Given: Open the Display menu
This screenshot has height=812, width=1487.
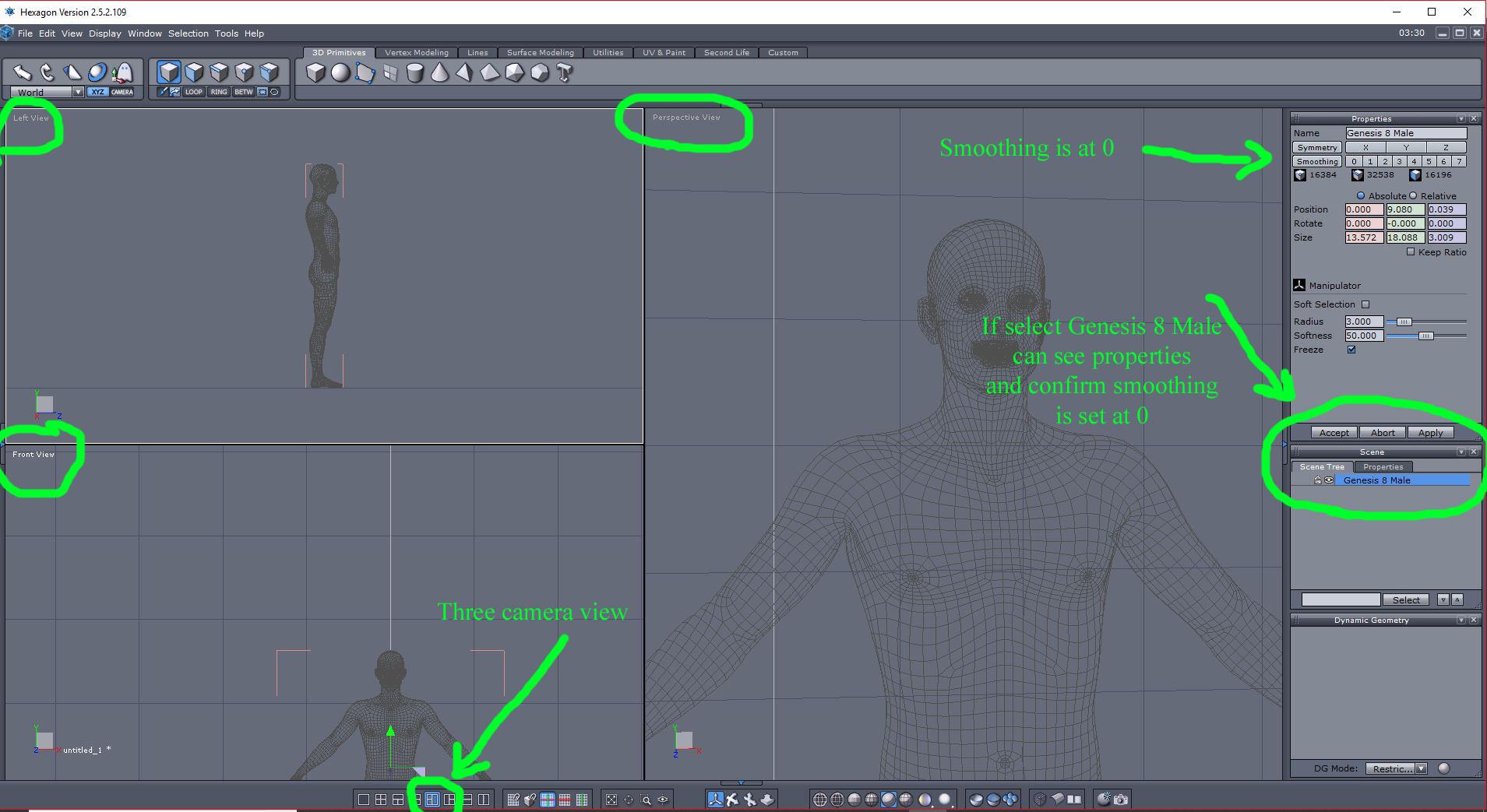Looking at the screenshot, I should 105,33.
